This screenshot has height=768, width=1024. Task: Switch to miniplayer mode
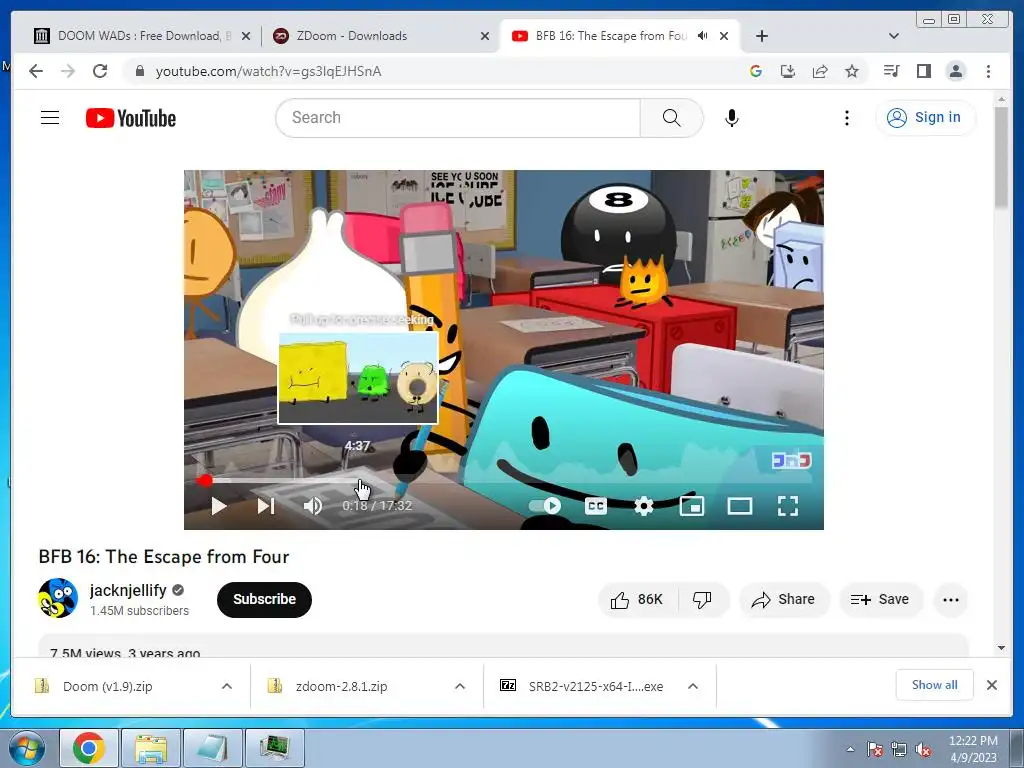click(x=692, y=506)
